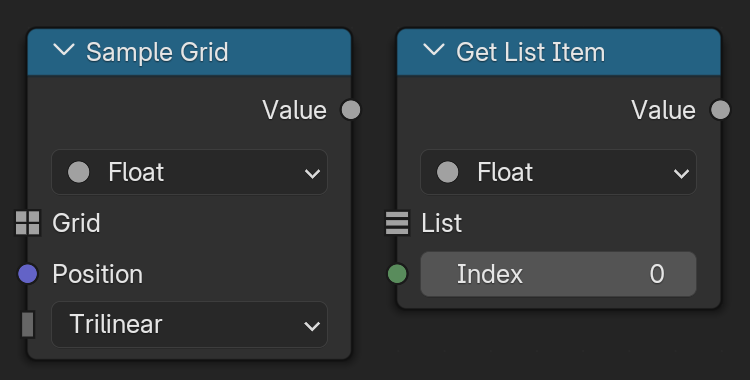
Task: Click the Sample Grid Value output socket
Action: point(351,110)
